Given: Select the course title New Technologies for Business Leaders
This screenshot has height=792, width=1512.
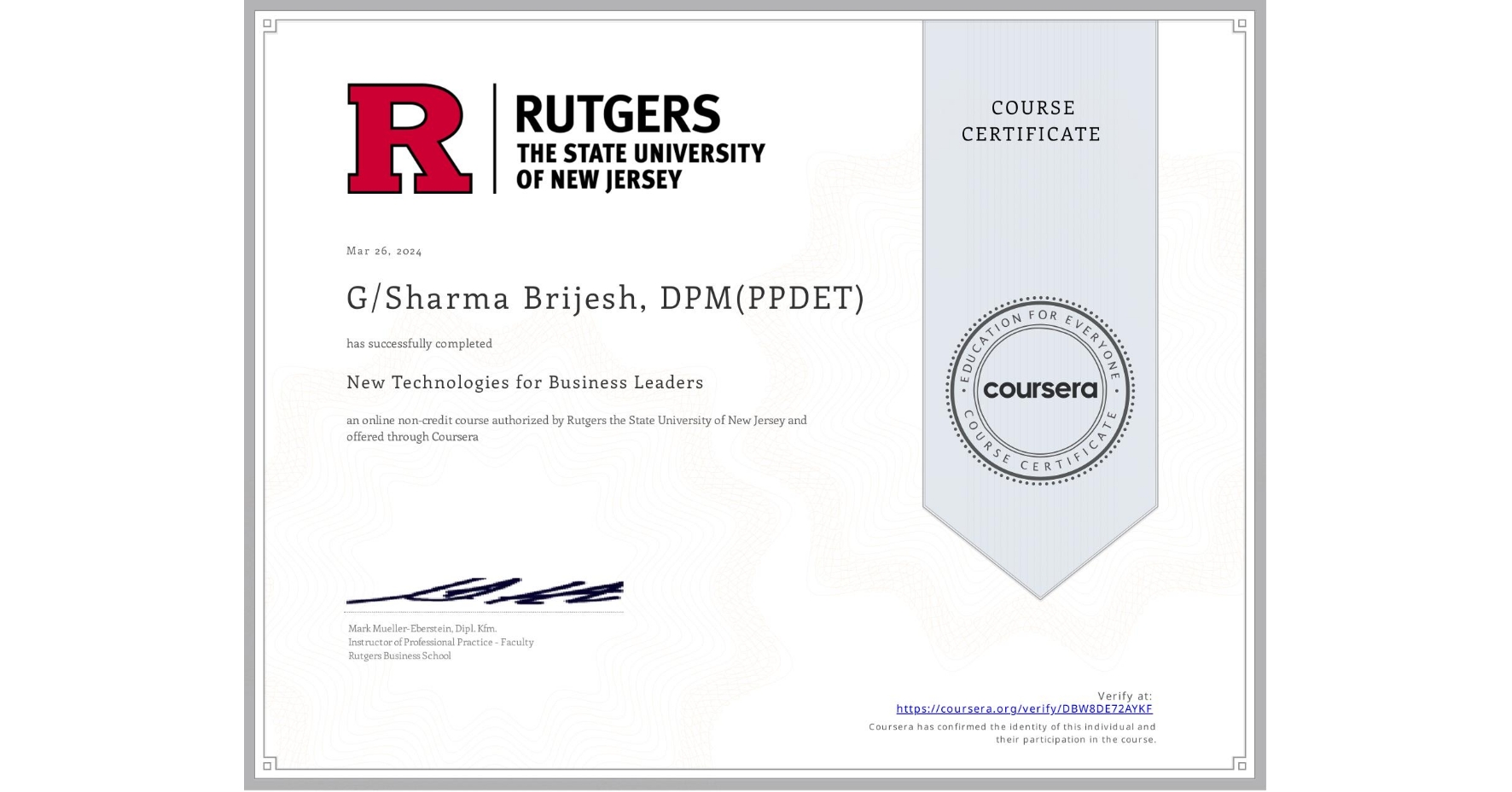Looking at the screenshot, I should coord(525,383).
